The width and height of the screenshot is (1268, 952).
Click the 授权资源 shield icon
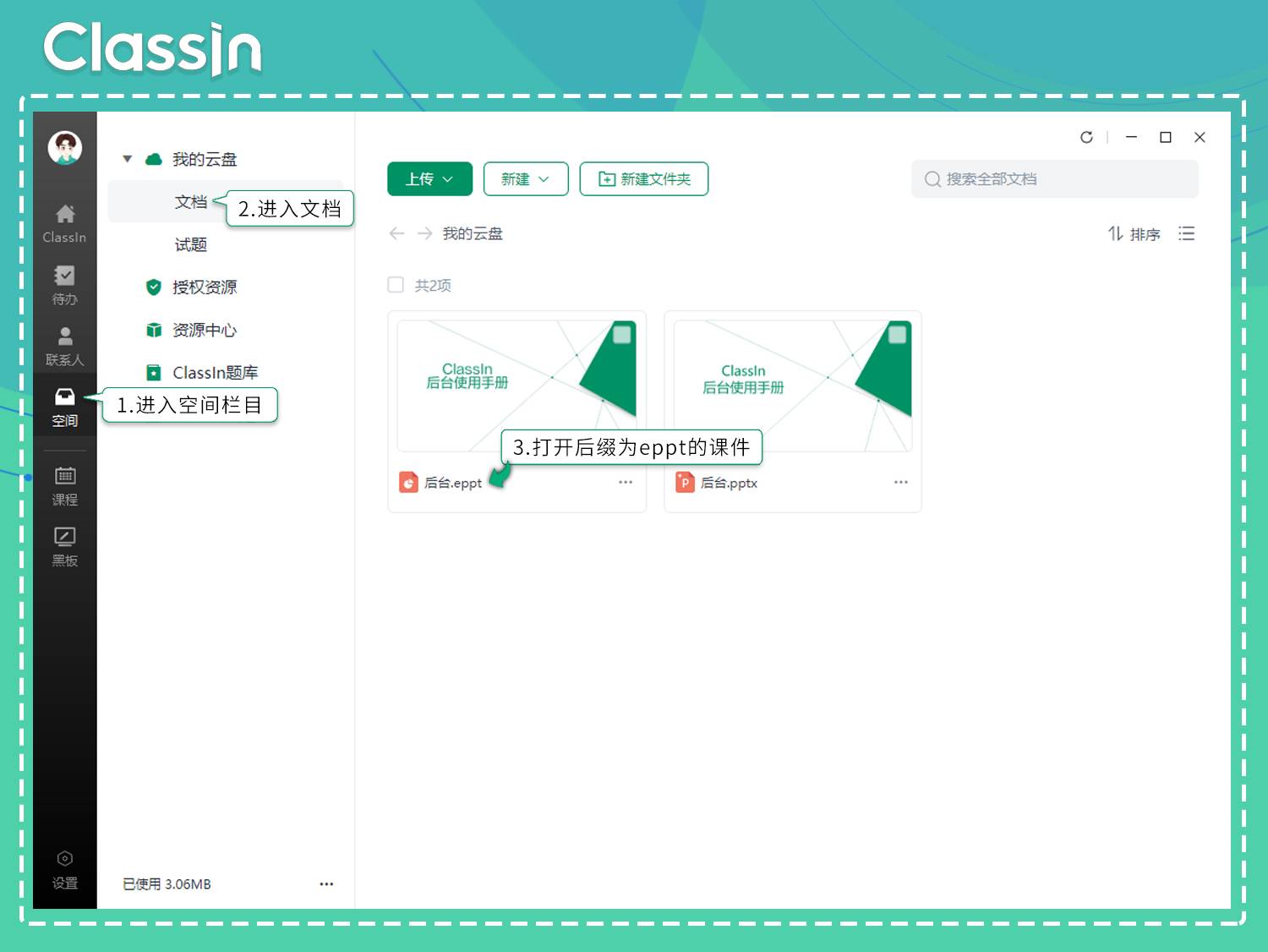154,287
